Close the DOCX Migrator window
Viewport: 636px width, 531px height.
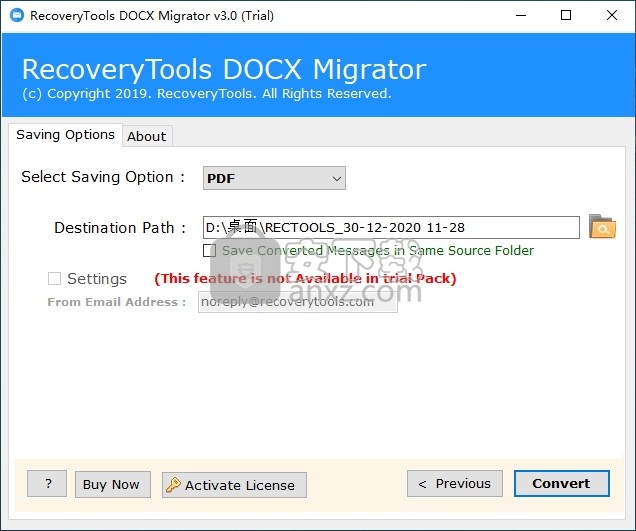pos(612,15)
